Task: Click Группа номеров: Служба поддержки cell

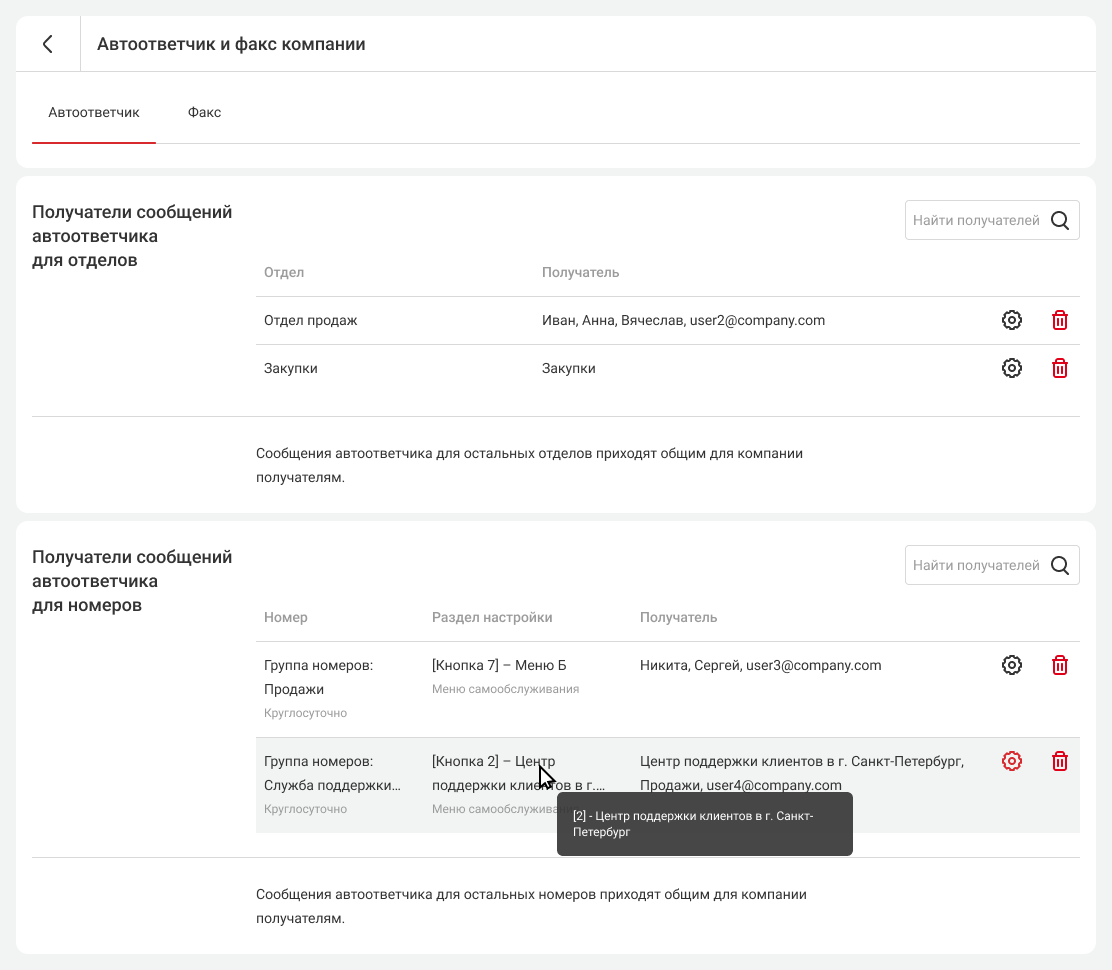Action: 332,773
